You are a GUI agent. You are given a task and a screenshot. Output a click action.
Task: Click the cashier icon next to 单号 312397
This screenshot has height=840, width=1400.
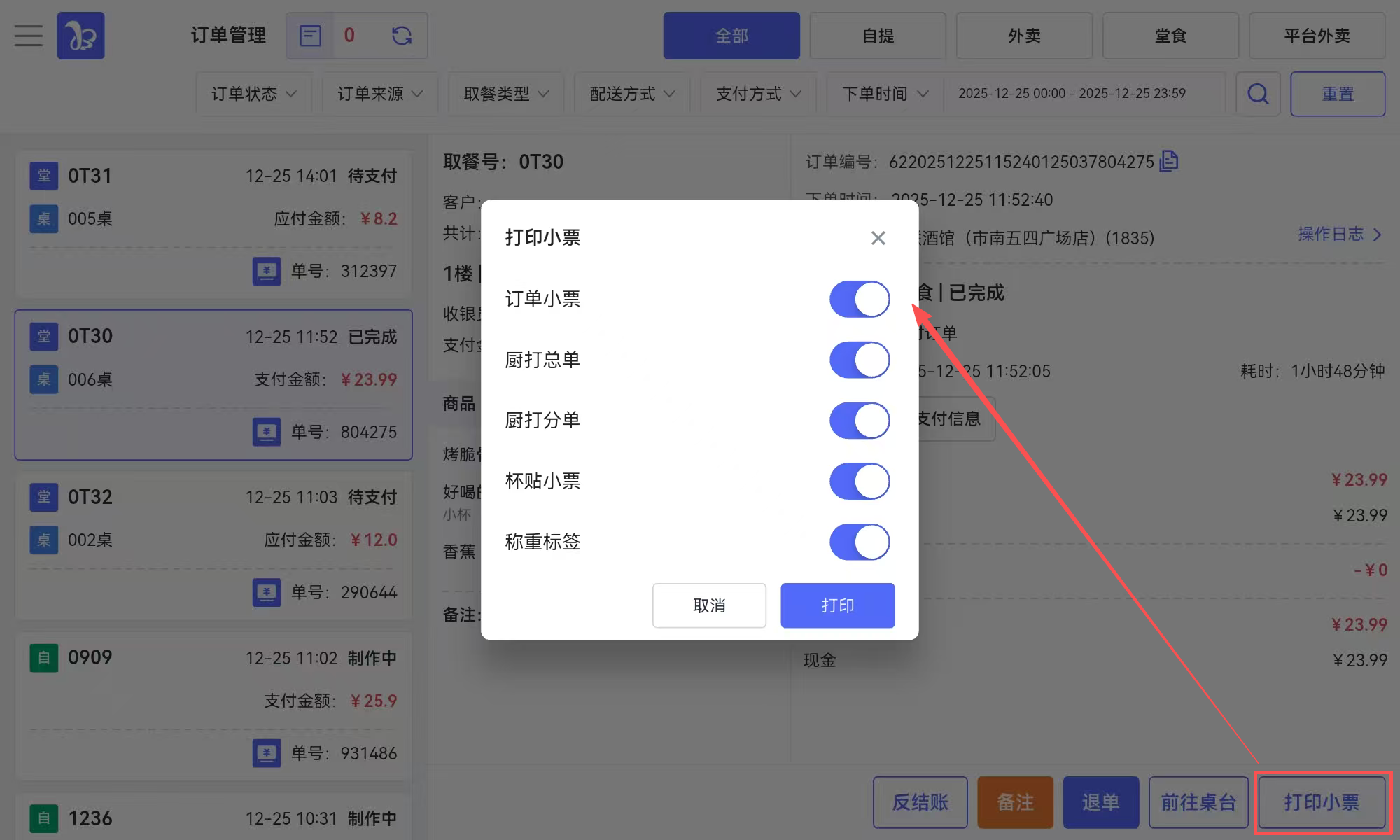267,271
